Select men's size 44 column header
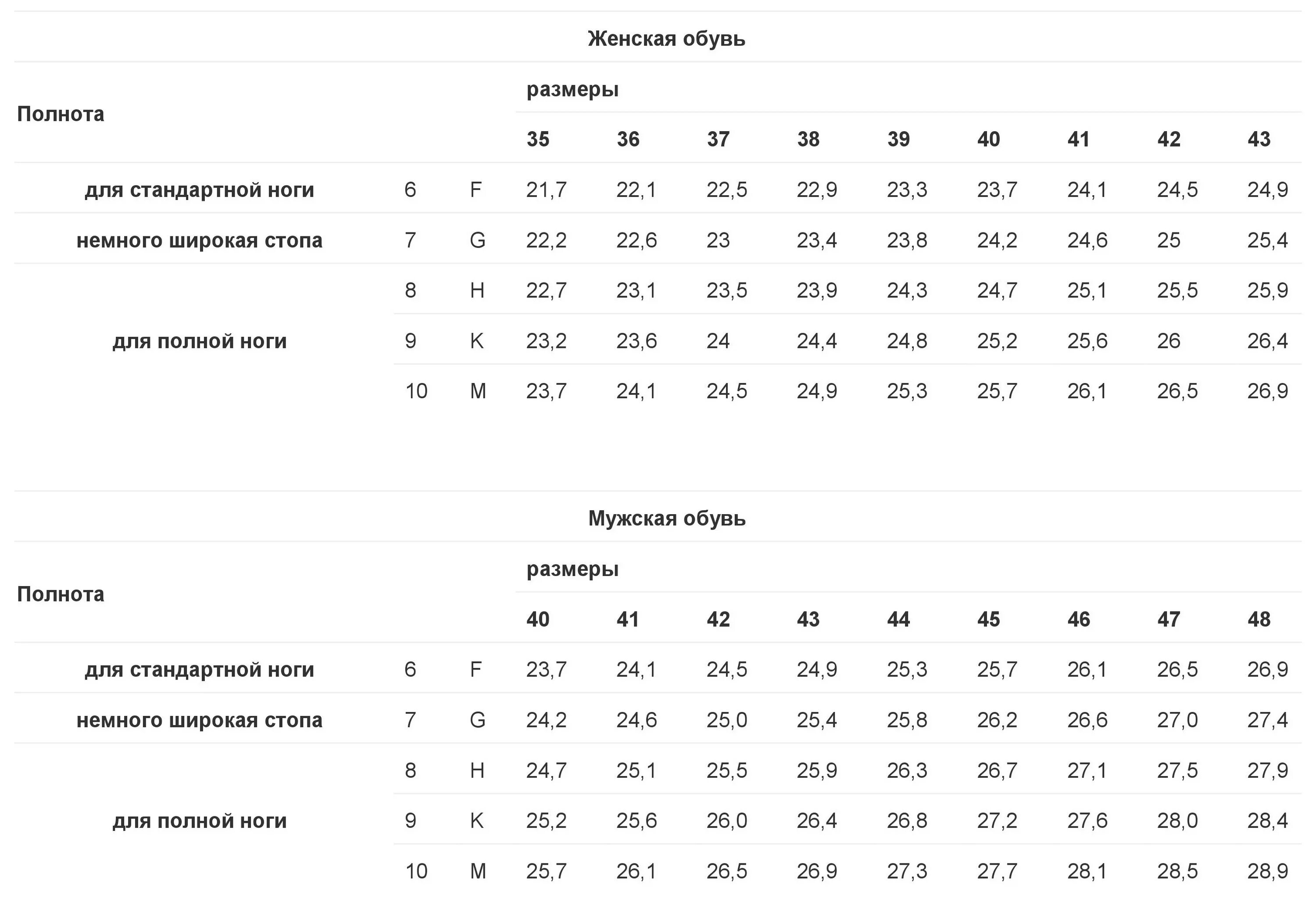 898,619
